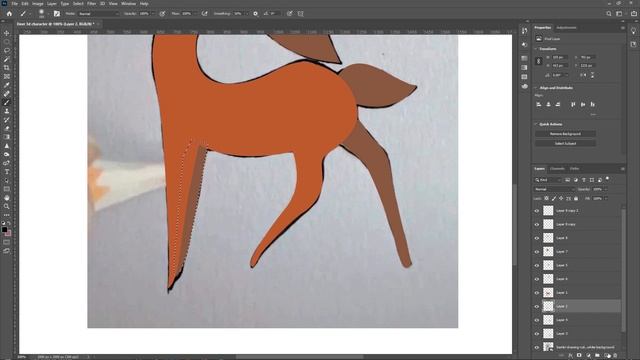The width and height of the screenshot is (640, 360).
Task: Select the Eraser tool
Action: pos(7,129)
